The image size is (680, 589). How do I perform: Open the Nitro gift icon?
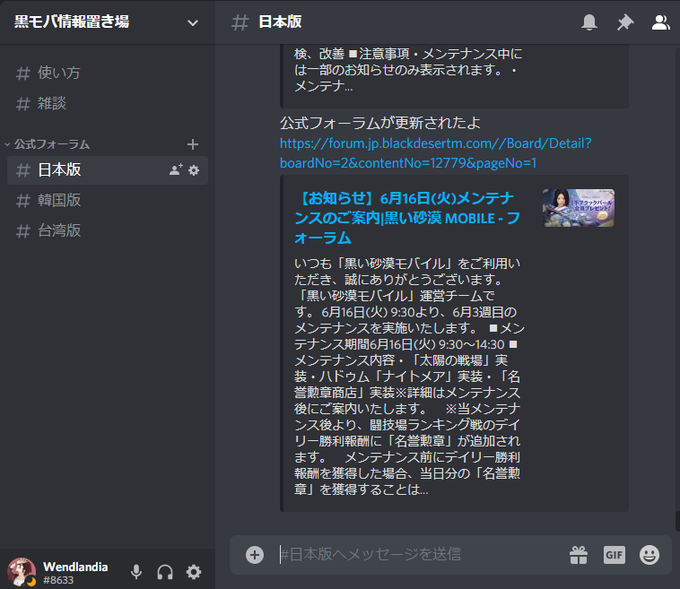tap(579, 555)
